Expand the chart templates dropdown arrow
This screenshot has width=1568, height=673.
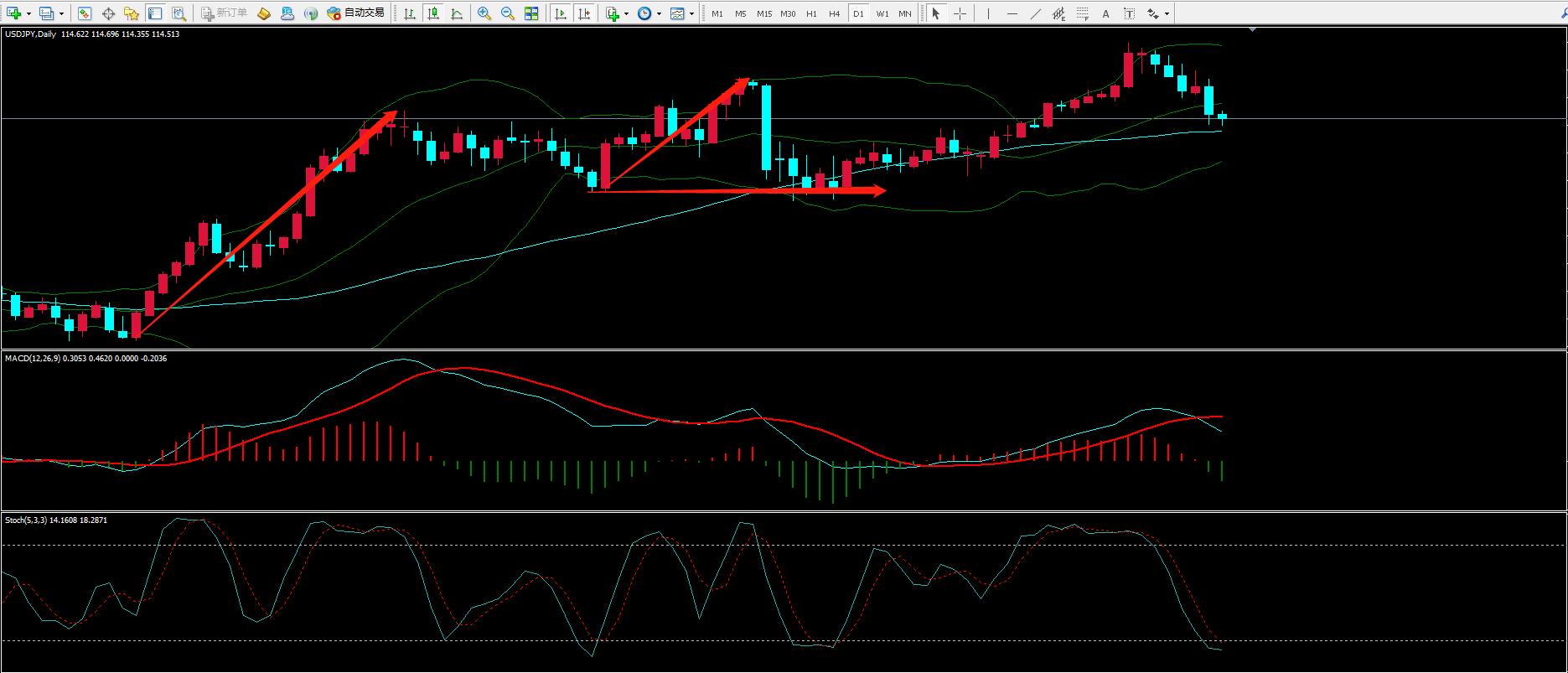[x=691, y=13]
